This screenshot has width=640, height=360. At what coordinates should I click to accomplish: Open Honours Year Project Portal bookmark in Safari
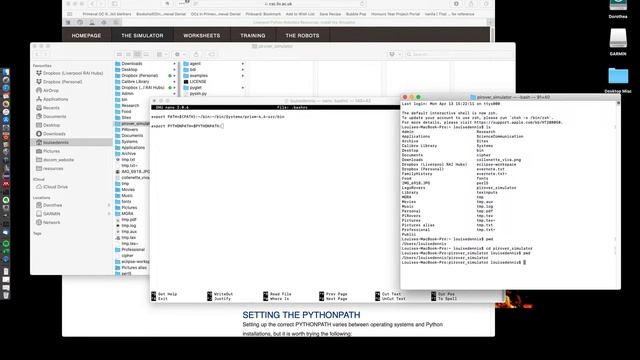(395, 14)
